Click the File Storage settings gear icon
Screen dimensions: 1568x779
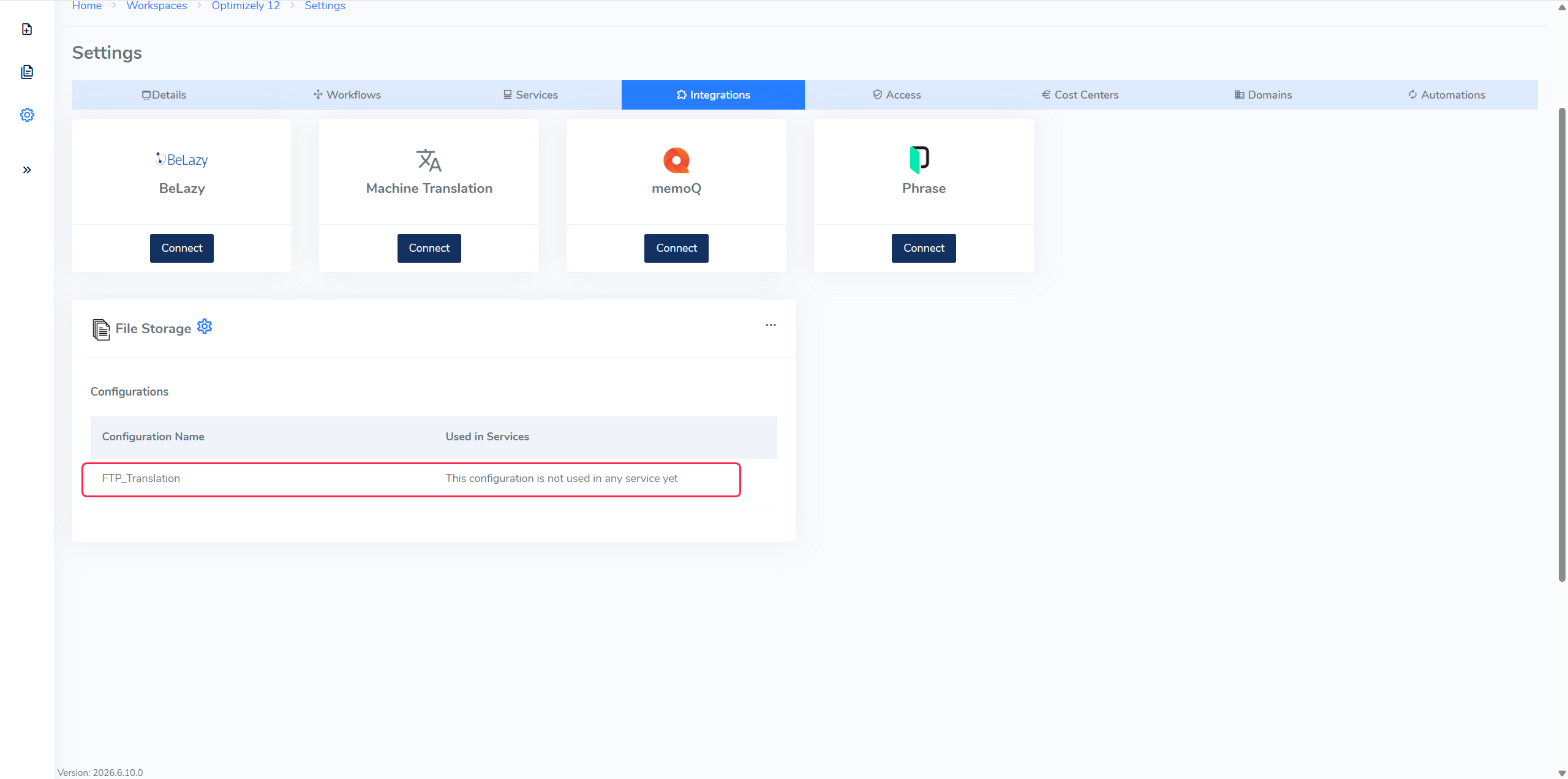pyautogui.click(x=205, y=326)
